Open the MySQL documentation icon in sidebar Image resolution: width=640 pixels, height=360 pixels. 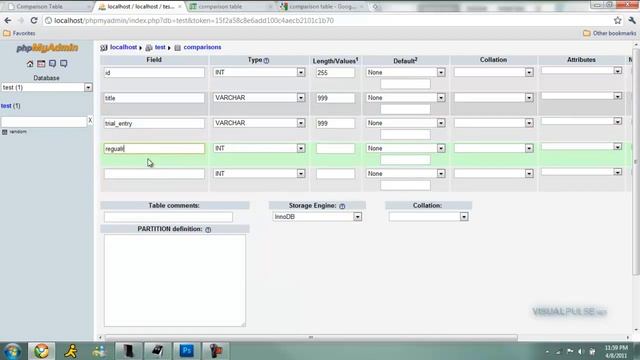tap(64, 64)
